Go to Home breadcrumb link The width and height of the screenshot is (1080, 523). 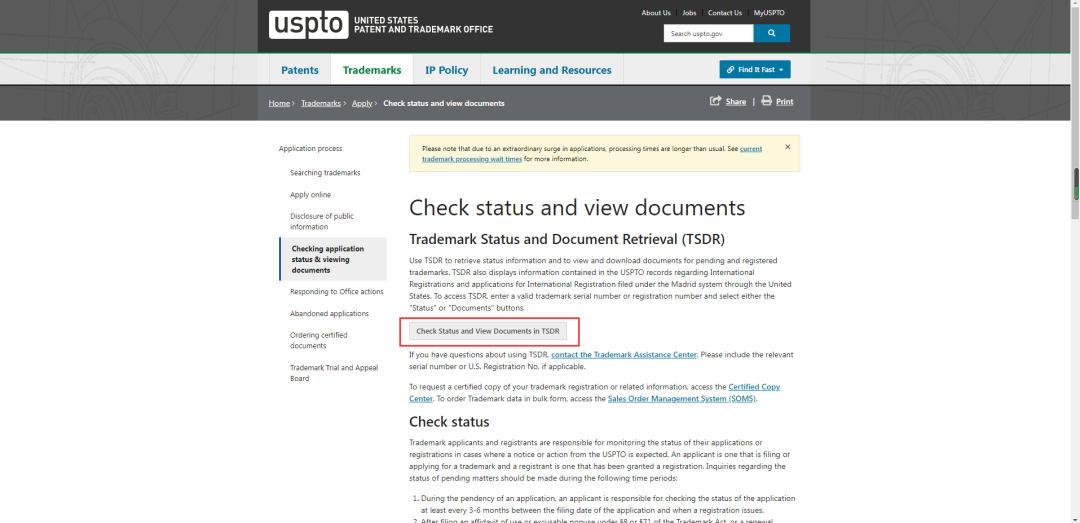(x=279, y=103)
